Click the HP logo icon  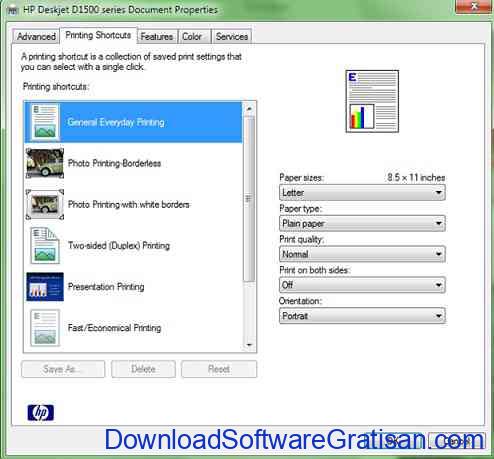40,413
